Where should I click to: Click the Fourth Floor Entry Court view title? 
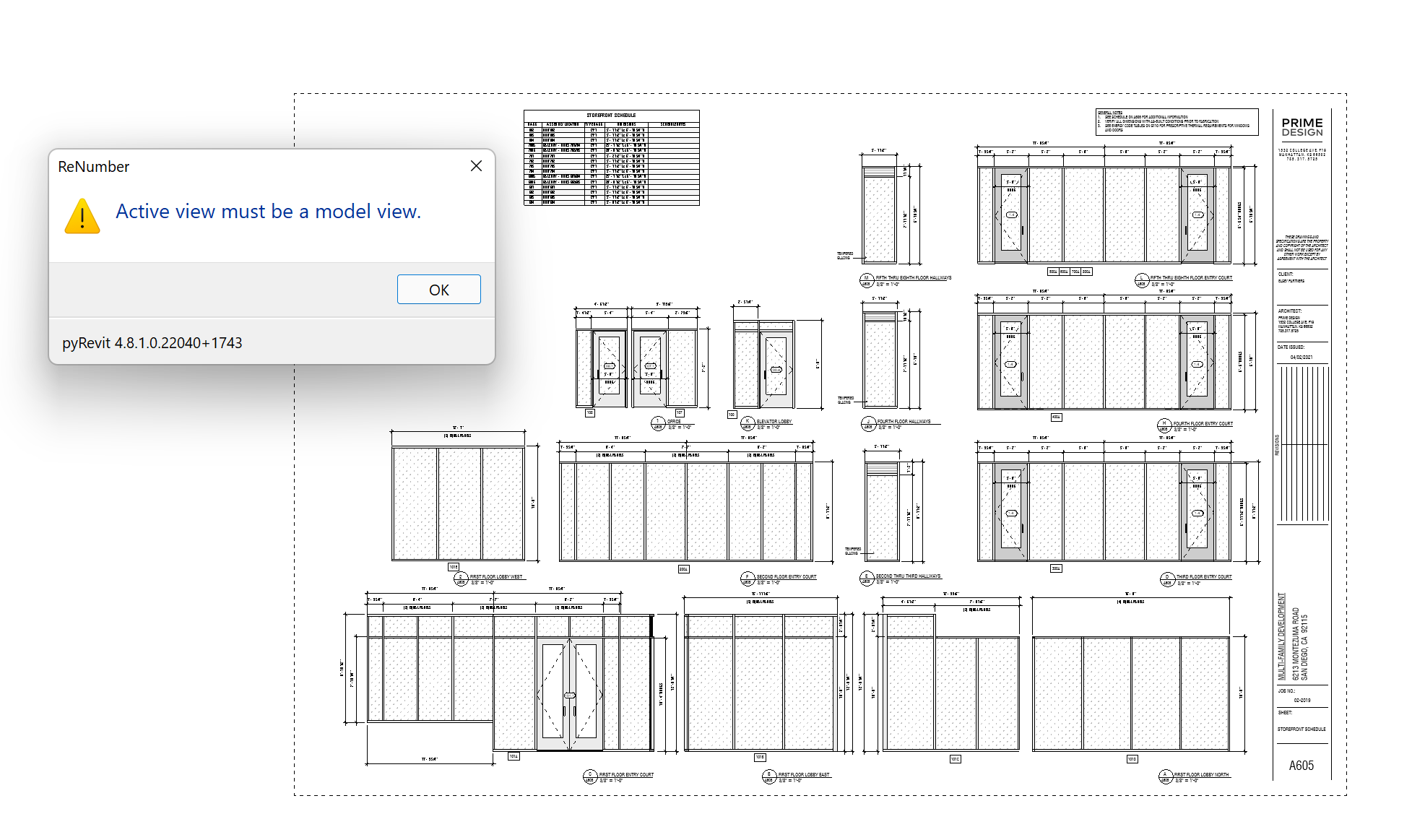tap(1203, 424)
